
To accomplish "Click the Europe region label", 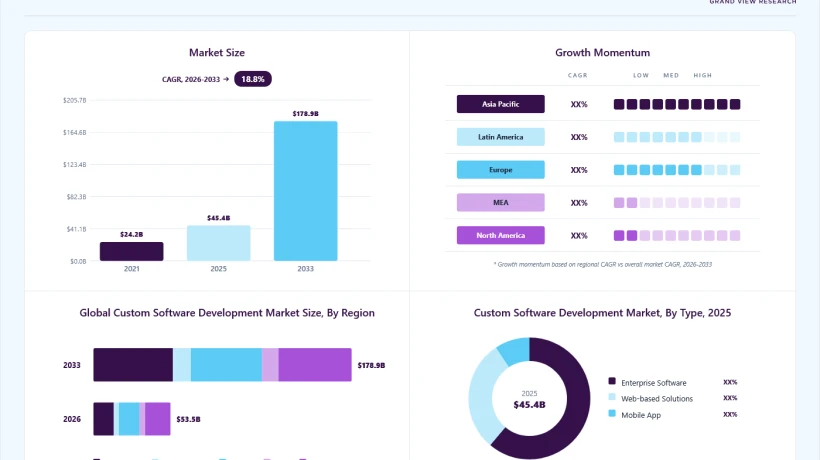I will [500, 170].
